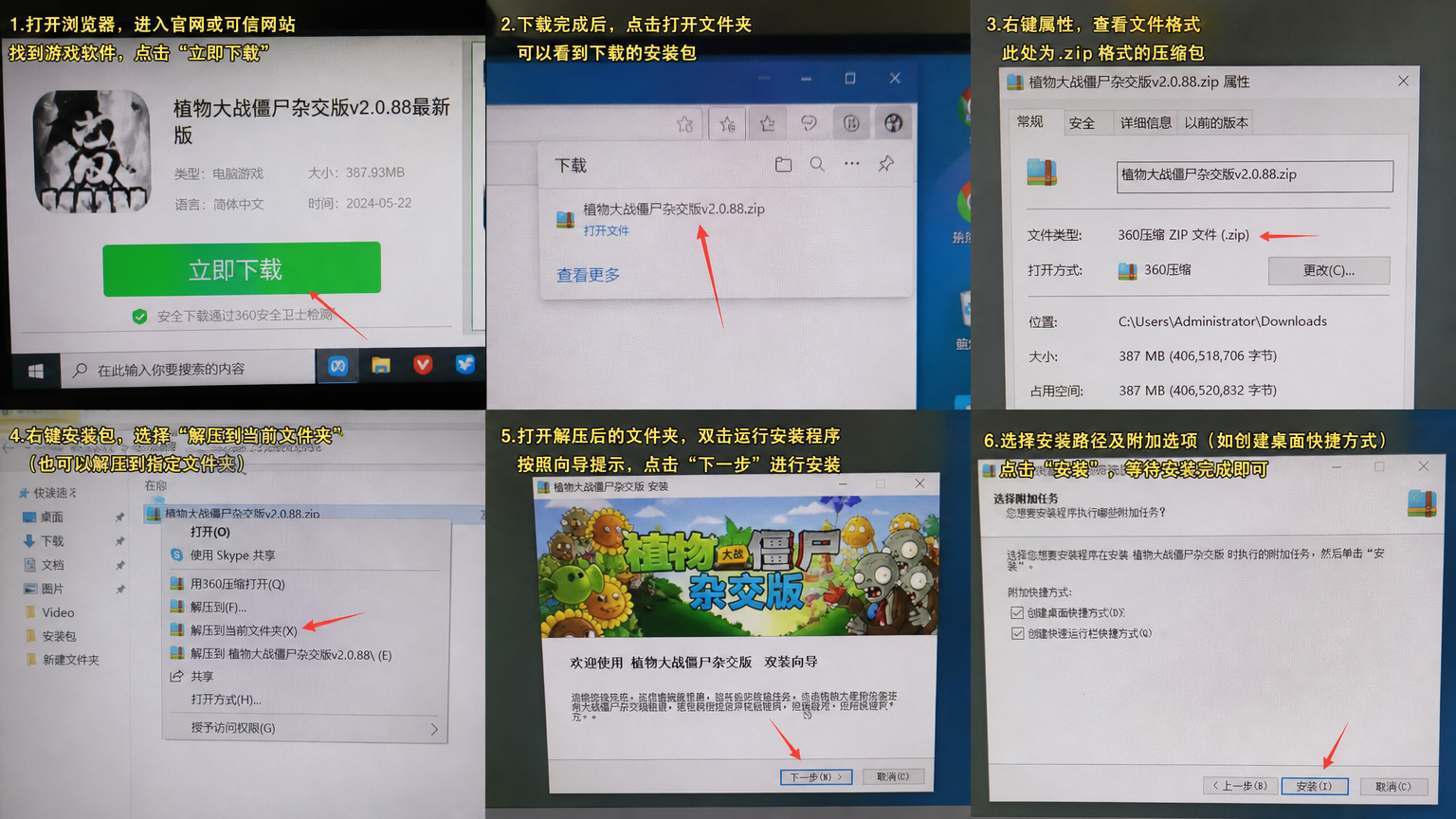Click the location path C:\Users\Administrator\Downloads
Viewport: 1456px width, 819px height.
[1223, 321]
